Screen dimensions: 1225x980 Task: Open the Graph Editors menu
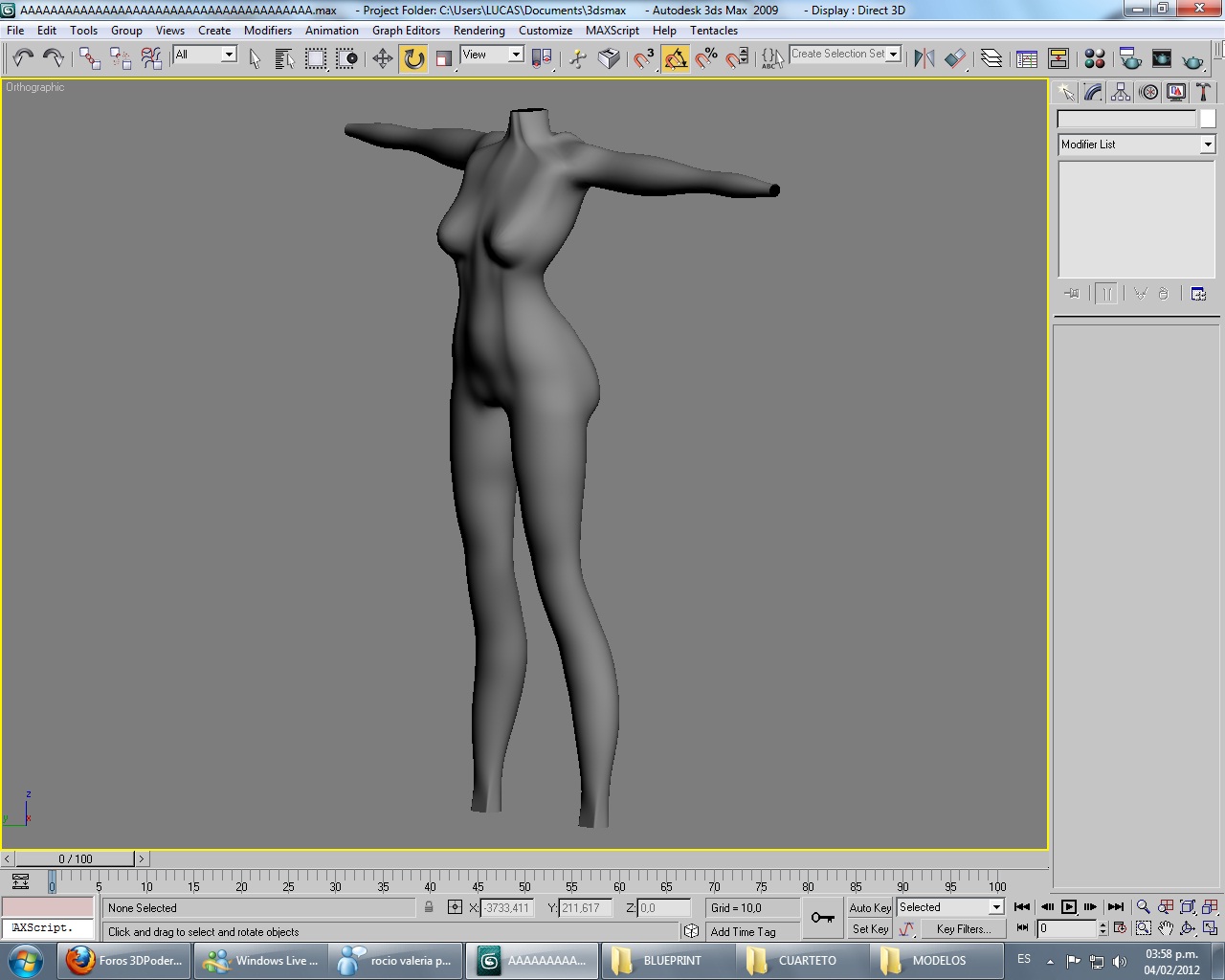(406, 31)
